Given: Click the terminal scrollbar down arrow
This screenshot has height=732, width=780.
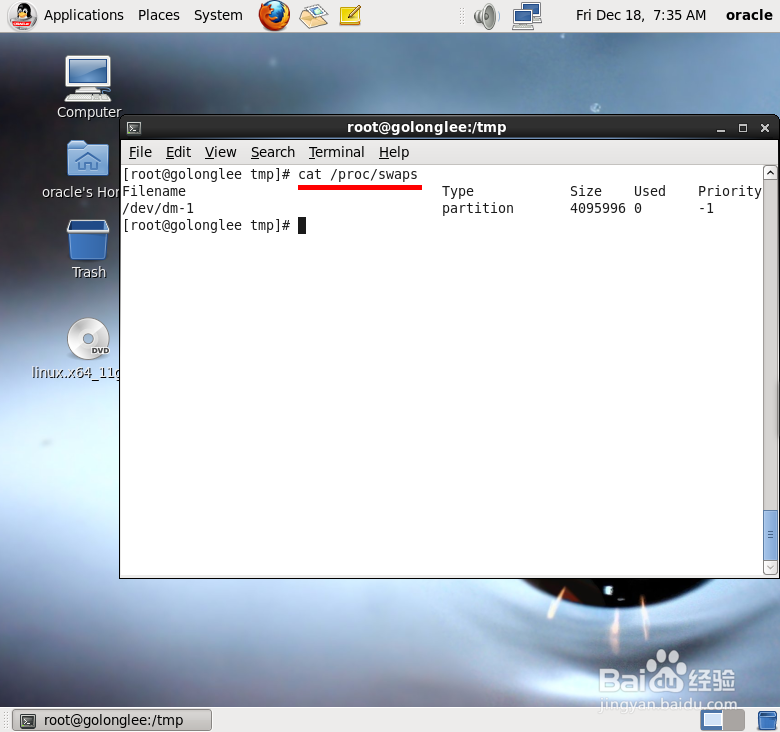Looking at the screenshot, I should pyautogui.click(x=770, y=567).
